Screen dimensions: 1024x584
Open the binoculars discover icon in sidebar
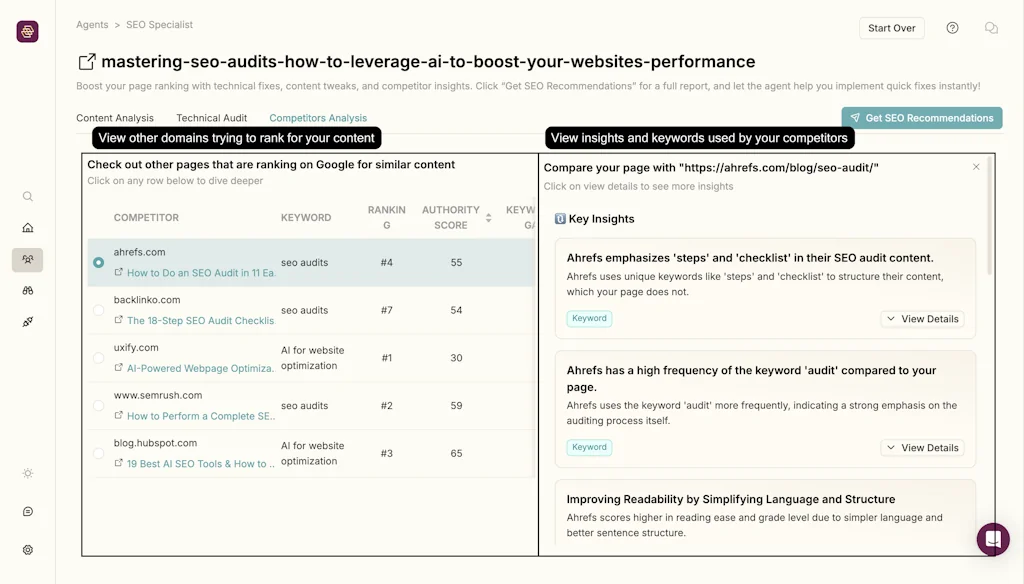pos(28,290)
